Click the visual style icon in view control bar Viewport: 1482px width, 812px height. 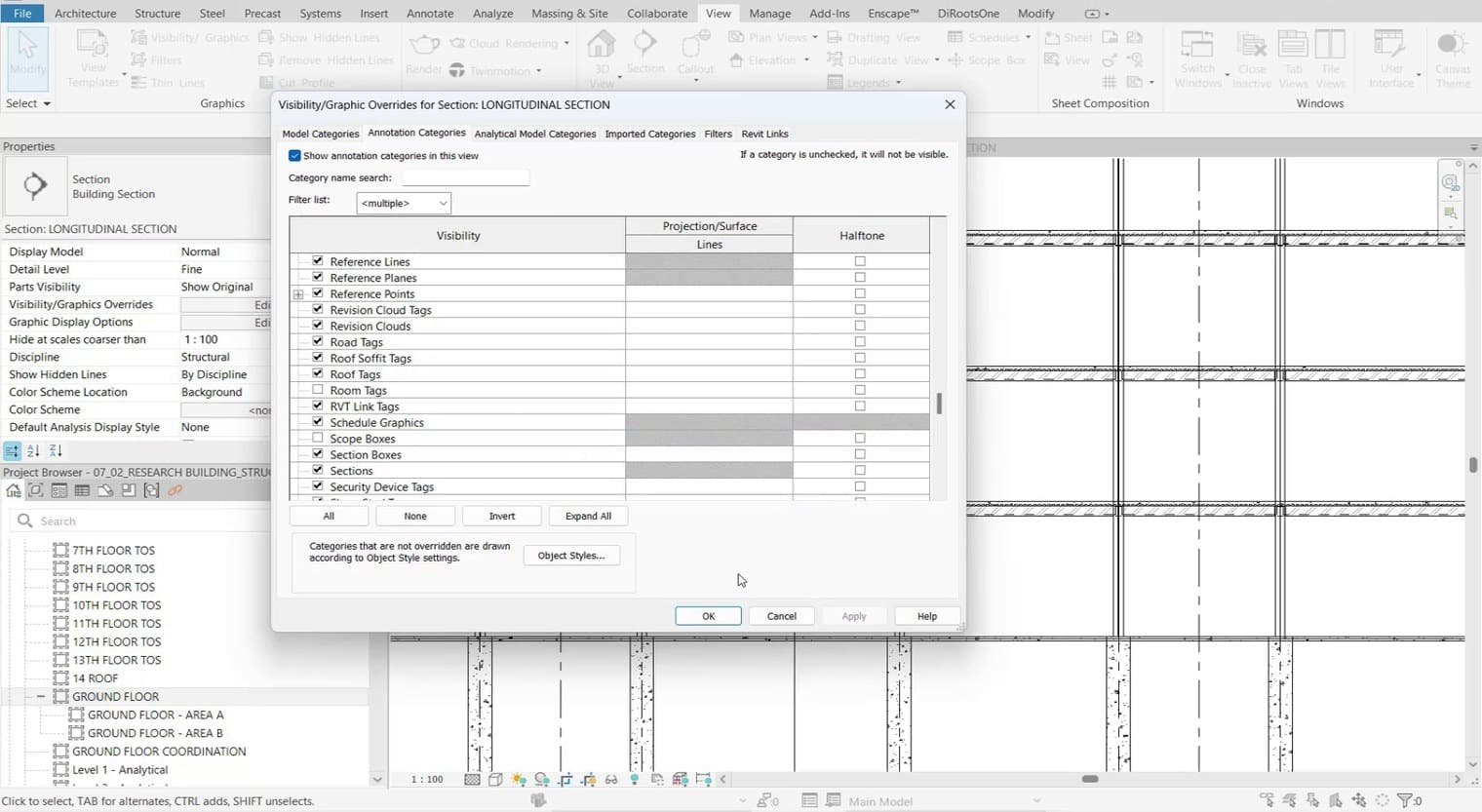click(x=495, y=780)
